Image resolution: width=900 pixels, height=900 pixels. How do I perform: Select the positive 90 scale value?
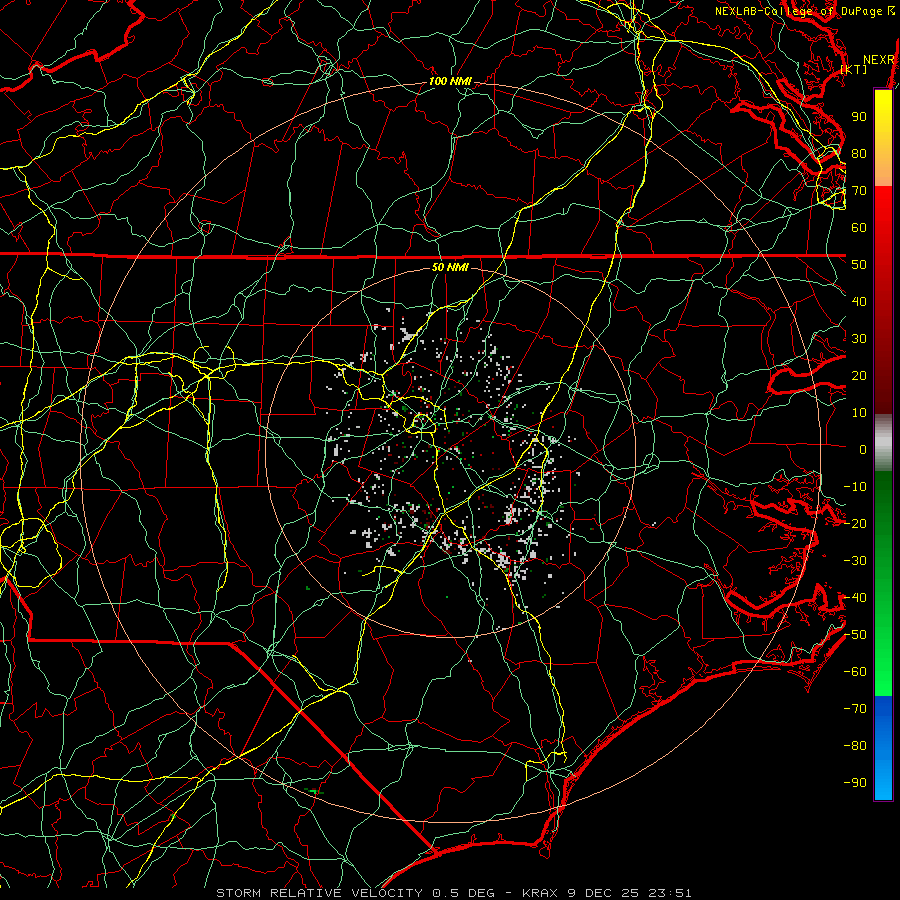(859, 117)
